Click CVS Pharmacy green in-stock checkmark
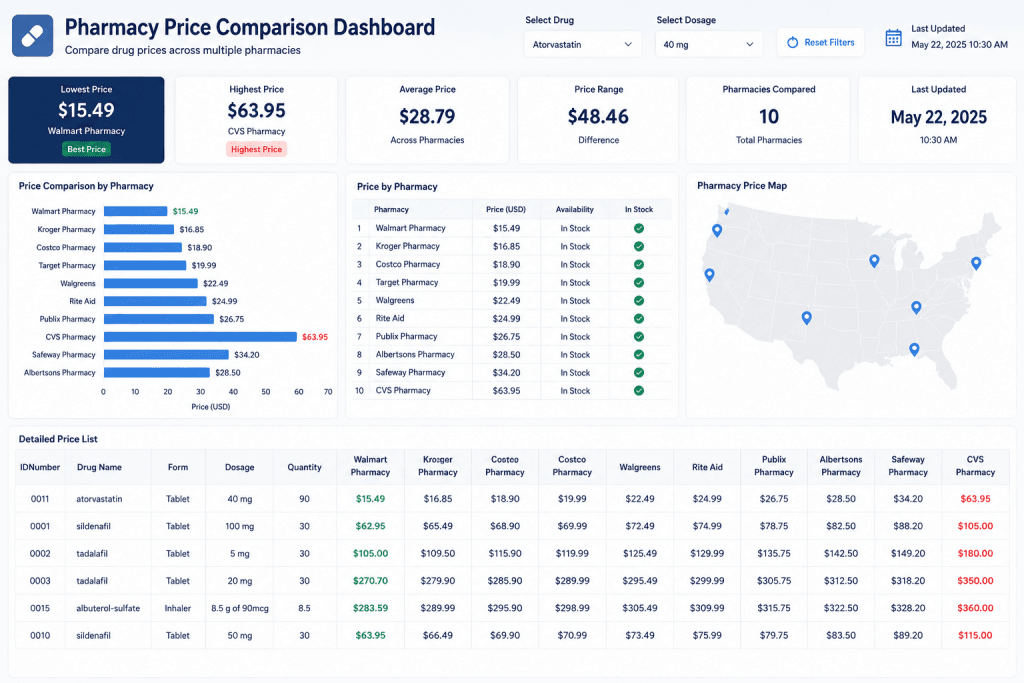 (639, 390)
